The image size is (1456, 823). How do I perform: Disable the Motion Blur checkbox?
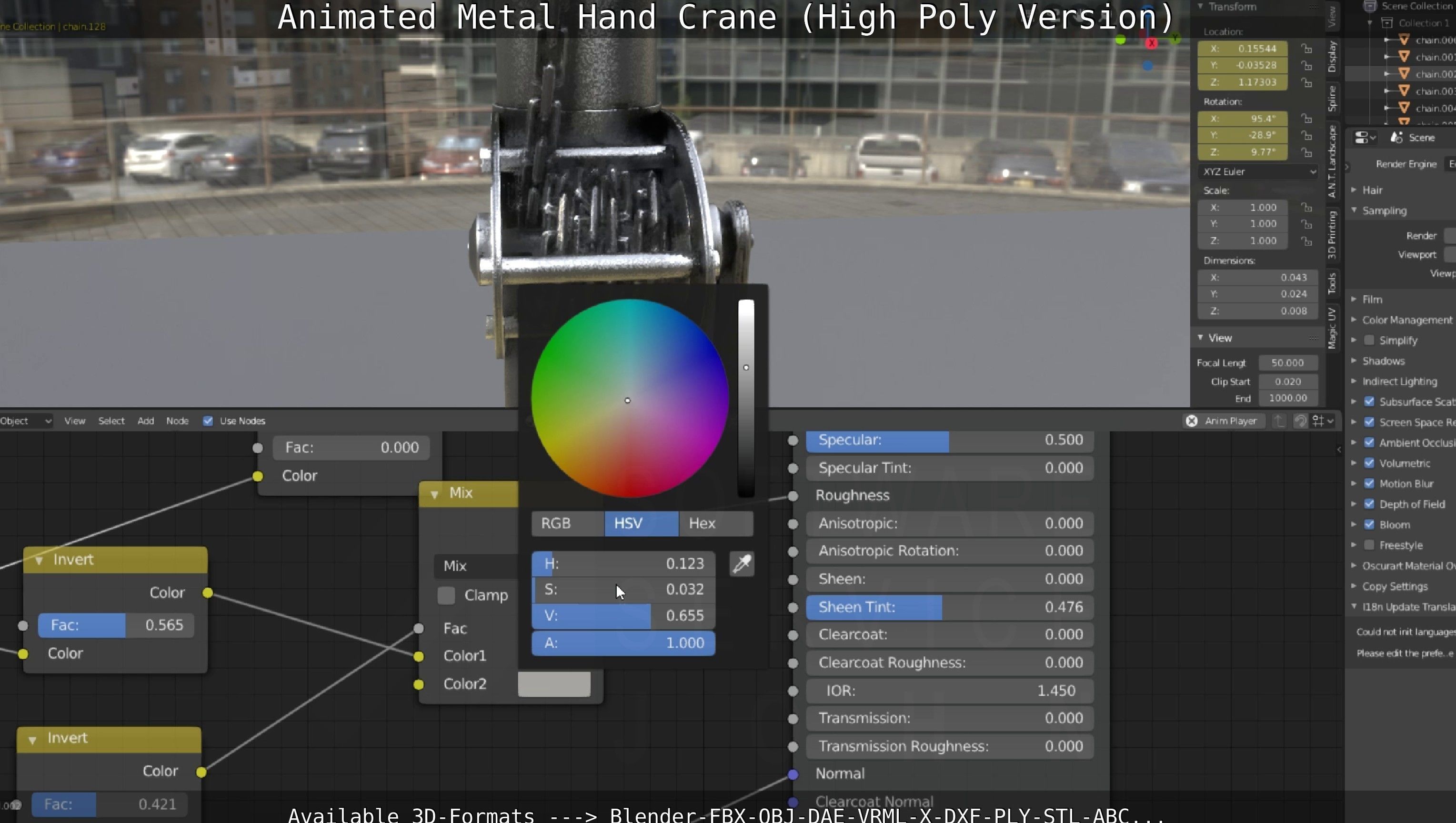(x=1369, y=484)
